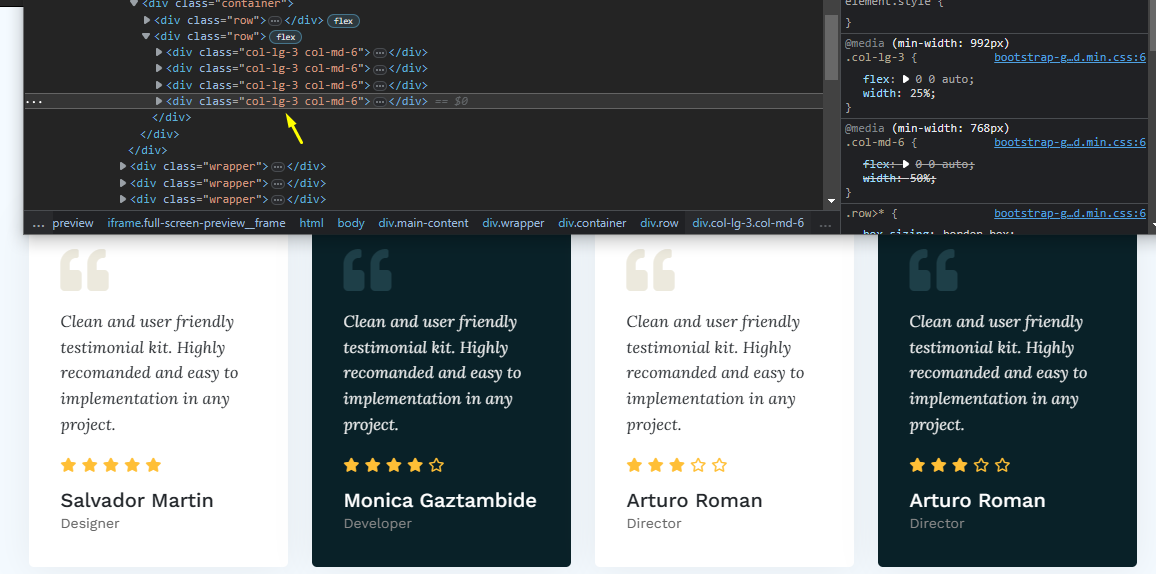Expand the flex shorthand in .col-lg-3 rule
This screenshot has height=574, width=1156.
tap(906, 79)
